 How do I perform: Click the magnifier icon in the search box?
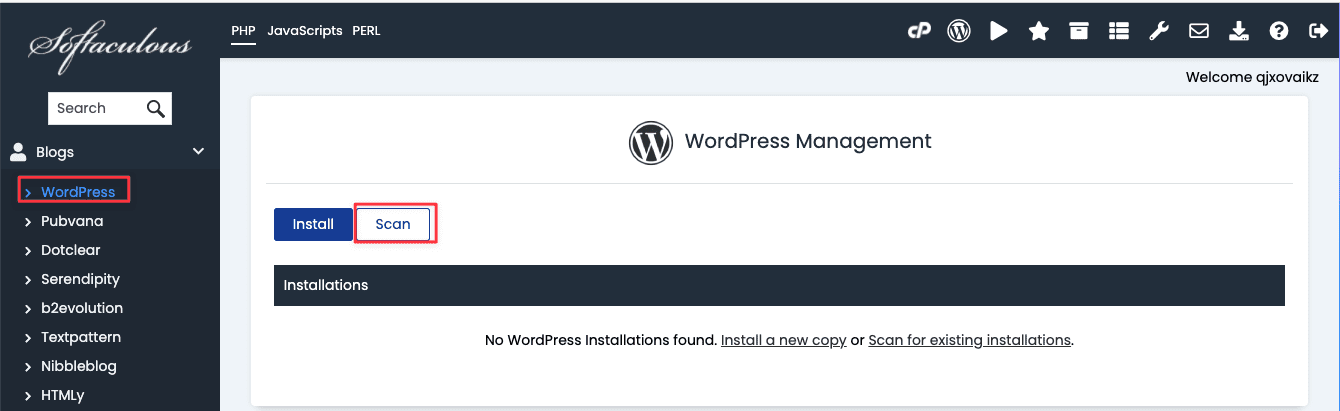click(x=156, y=108)
